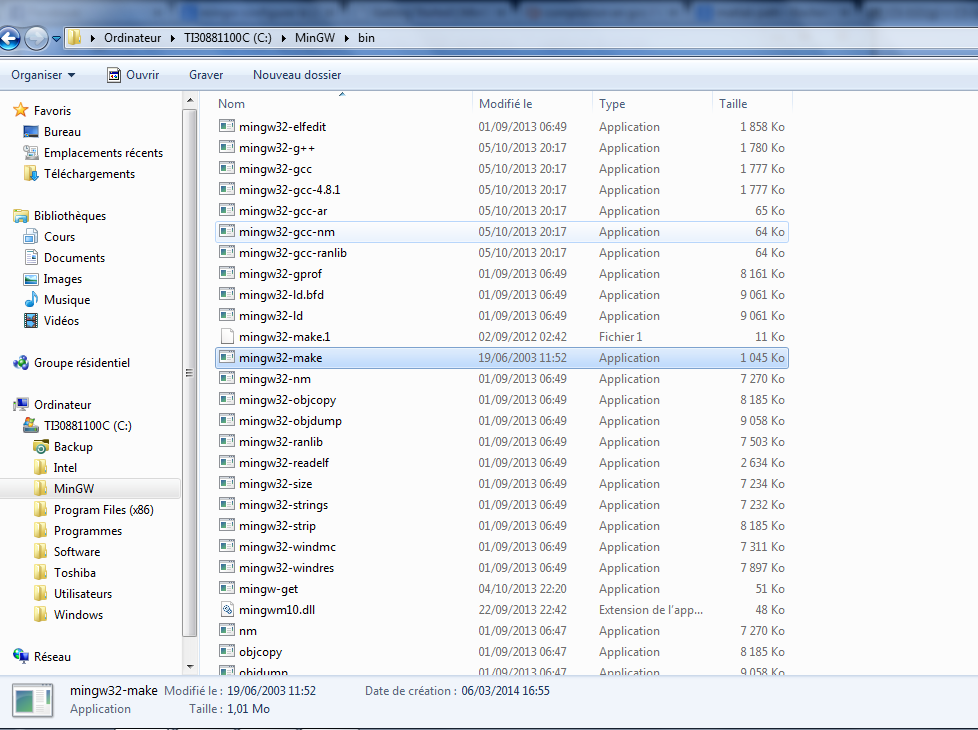Click the navigation pane scrollbar thumb
Viewport: 978px width, 730px height.
tap(190, 372)
